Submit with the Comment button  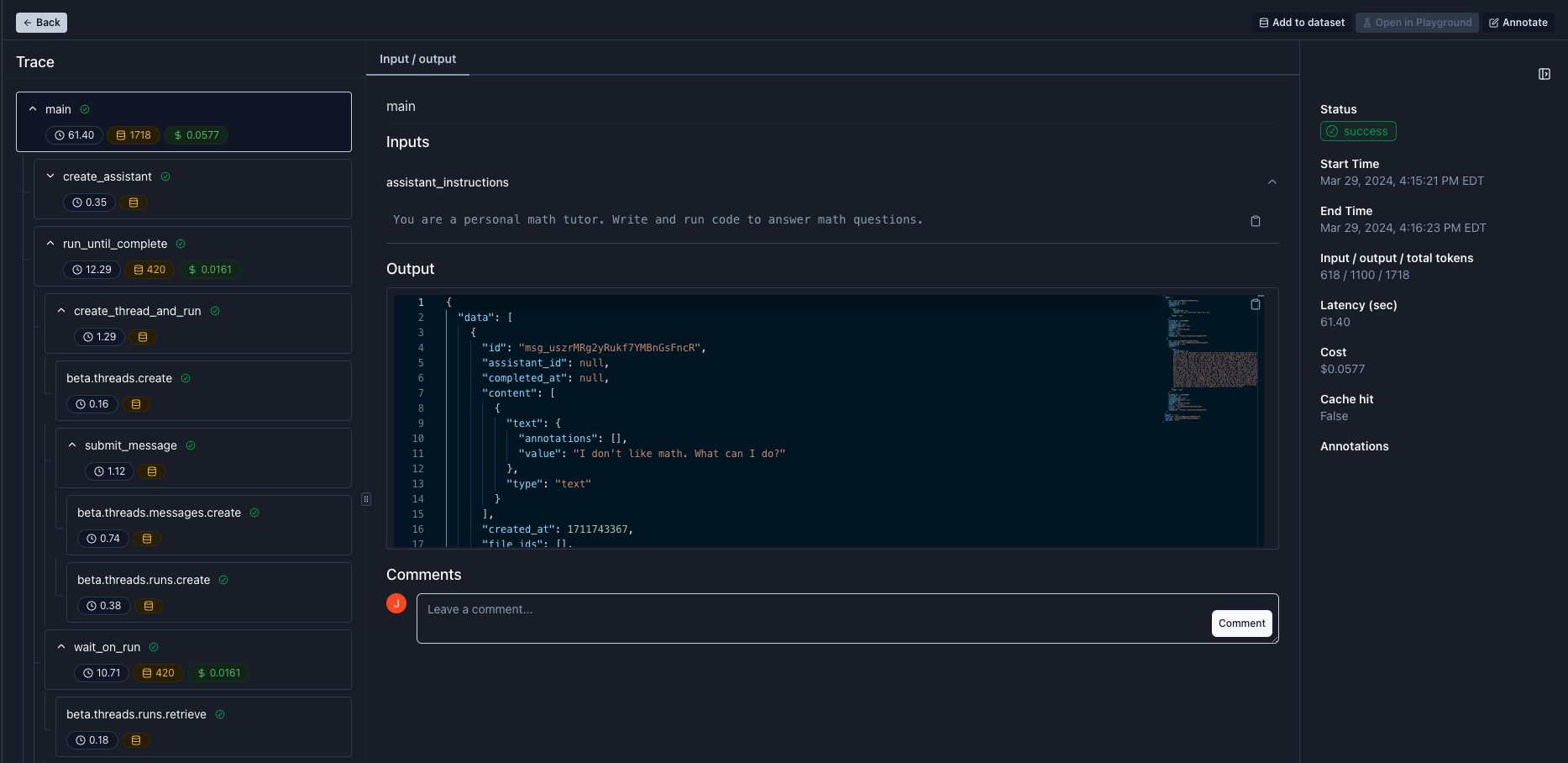1241,623
